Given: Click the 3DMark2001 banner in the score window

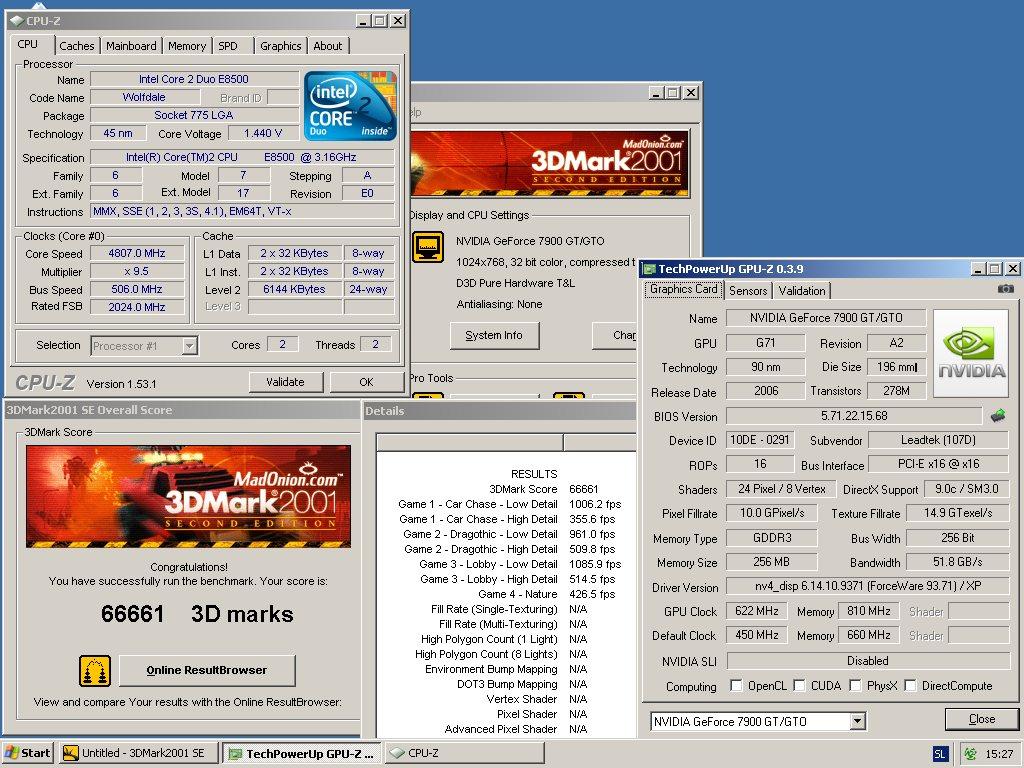Looking at the screenshot, I should [188, 496].
